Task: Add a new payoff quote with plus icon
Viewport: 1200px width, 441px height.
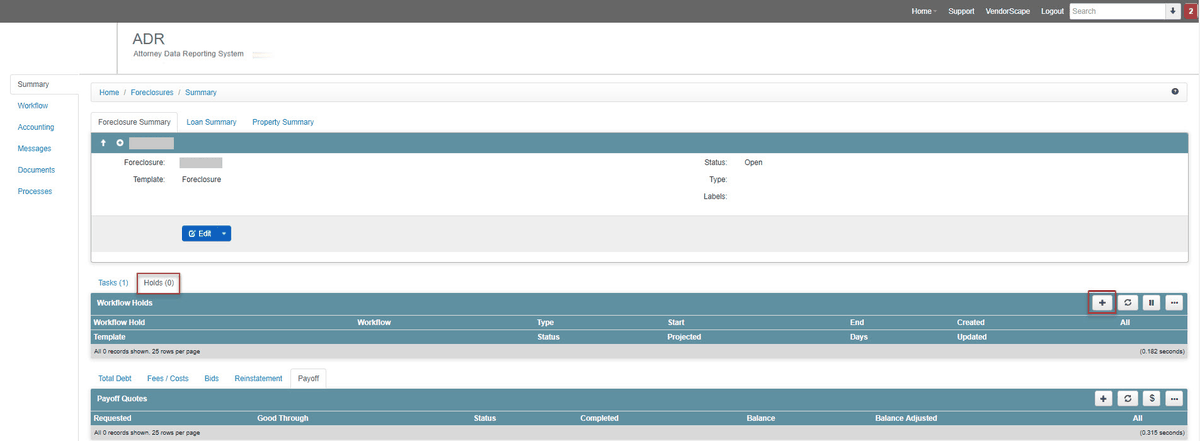Action: [x=1102, y=398]
